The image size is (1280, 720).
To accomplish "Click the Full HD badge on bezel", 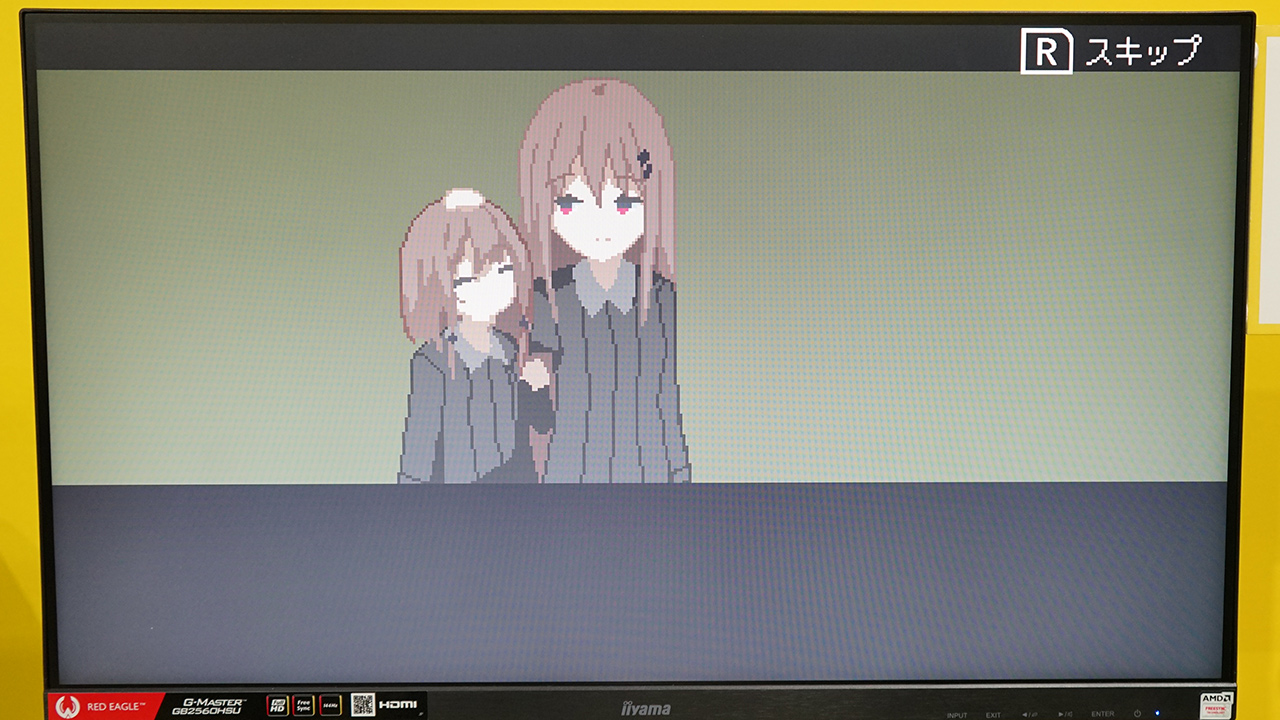I will tap(278, 705).
